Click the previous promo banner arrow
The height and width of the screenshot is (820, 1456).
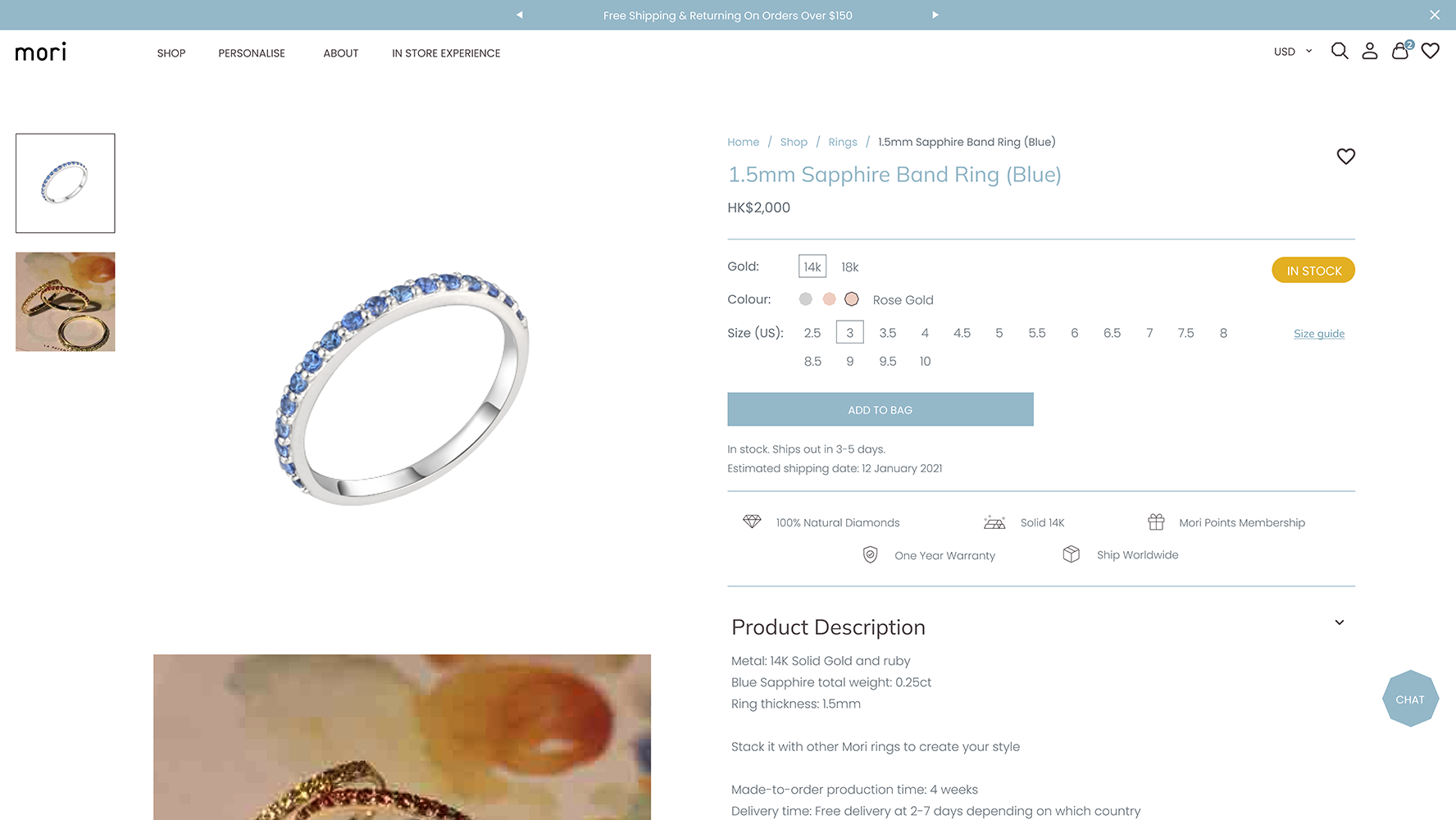pyautogui.click(x=519, y=15)
